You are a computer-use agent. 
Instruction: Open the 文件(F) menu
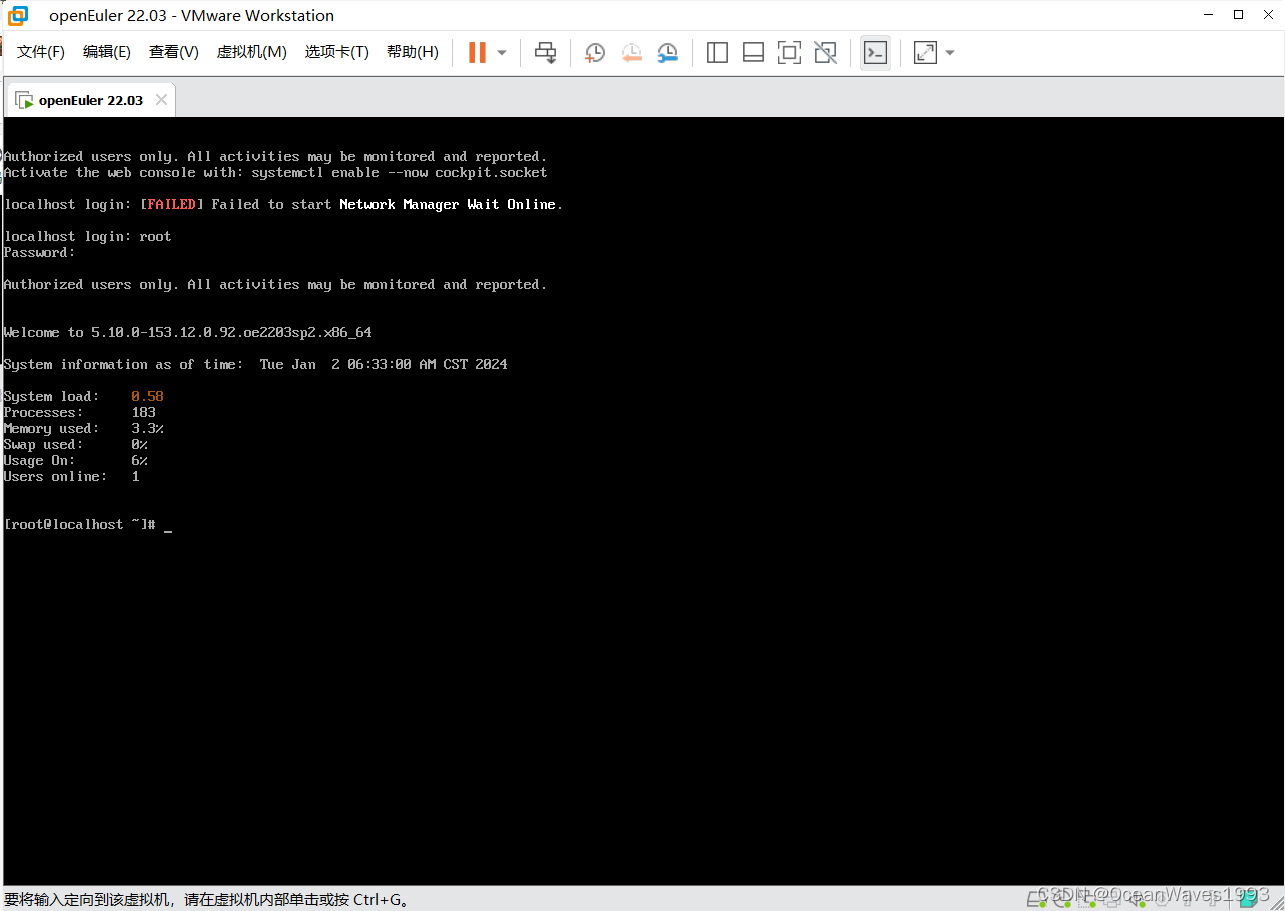(41, 52)
